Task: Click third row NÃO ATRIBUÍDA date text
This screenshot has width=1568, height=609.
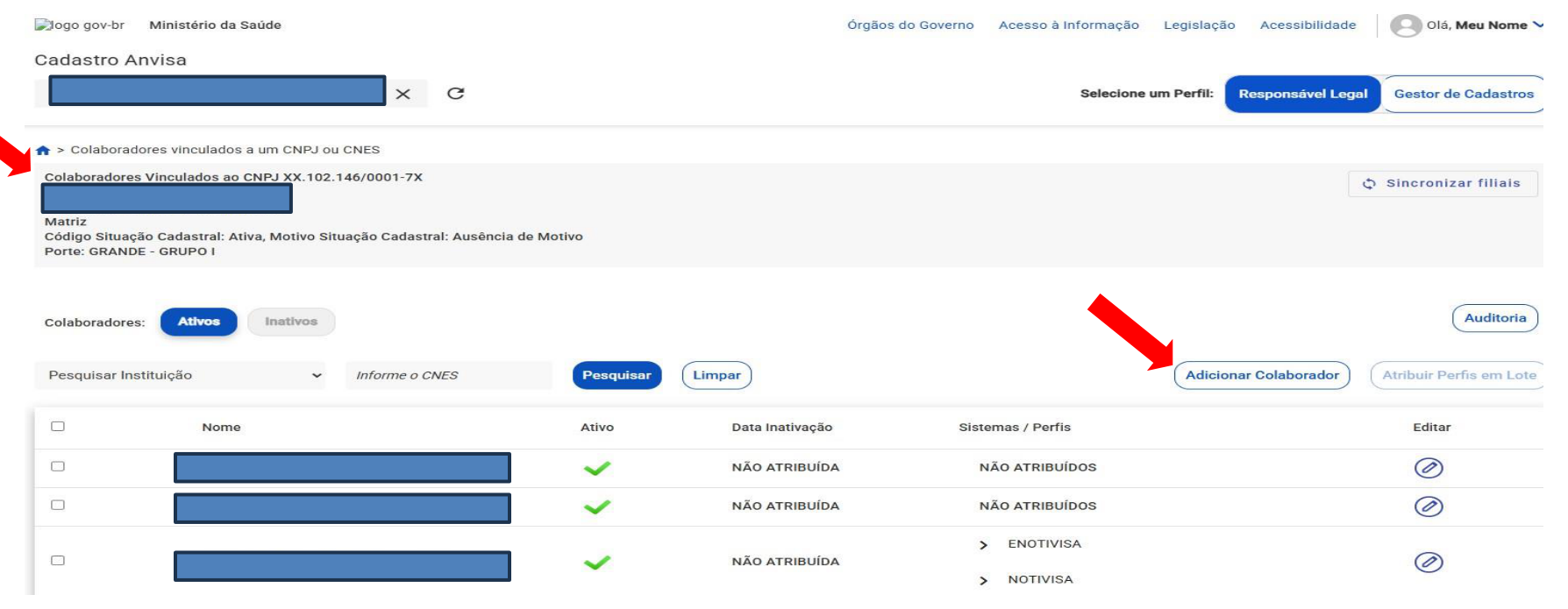Action: (786, 562)
